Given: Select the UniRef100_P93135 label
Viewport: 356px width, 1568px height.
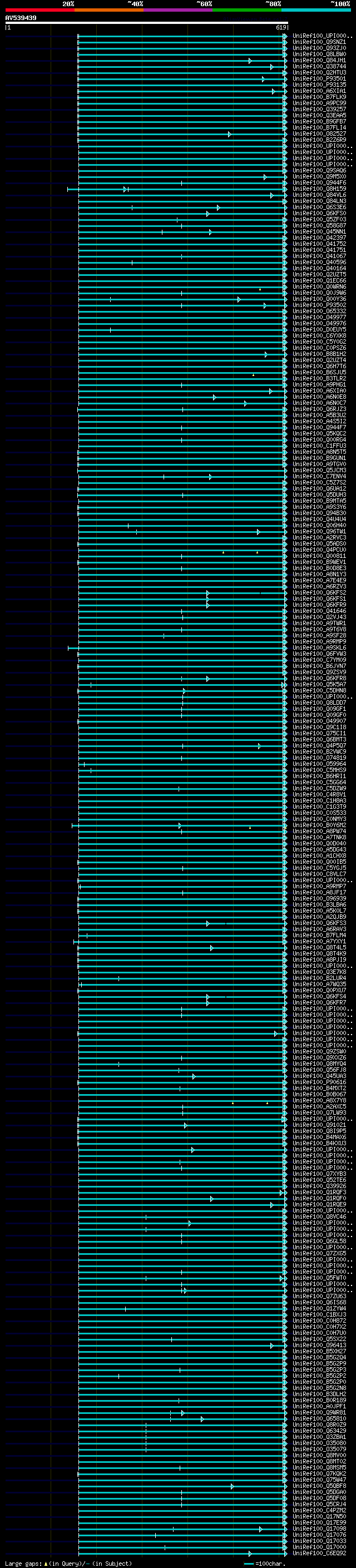Looking at the screenshot, I should pyautogui.click(x=319, y=85).
